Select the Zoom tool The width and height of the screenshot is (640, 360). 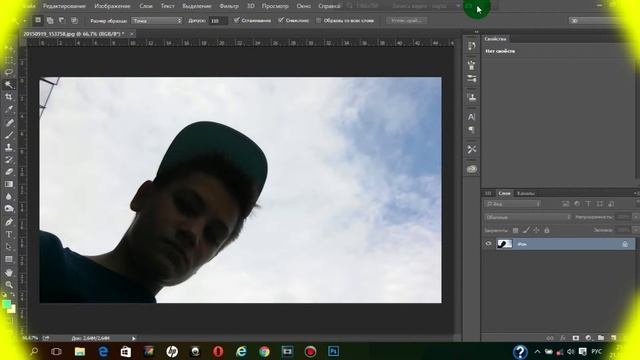tap(9, 285)
